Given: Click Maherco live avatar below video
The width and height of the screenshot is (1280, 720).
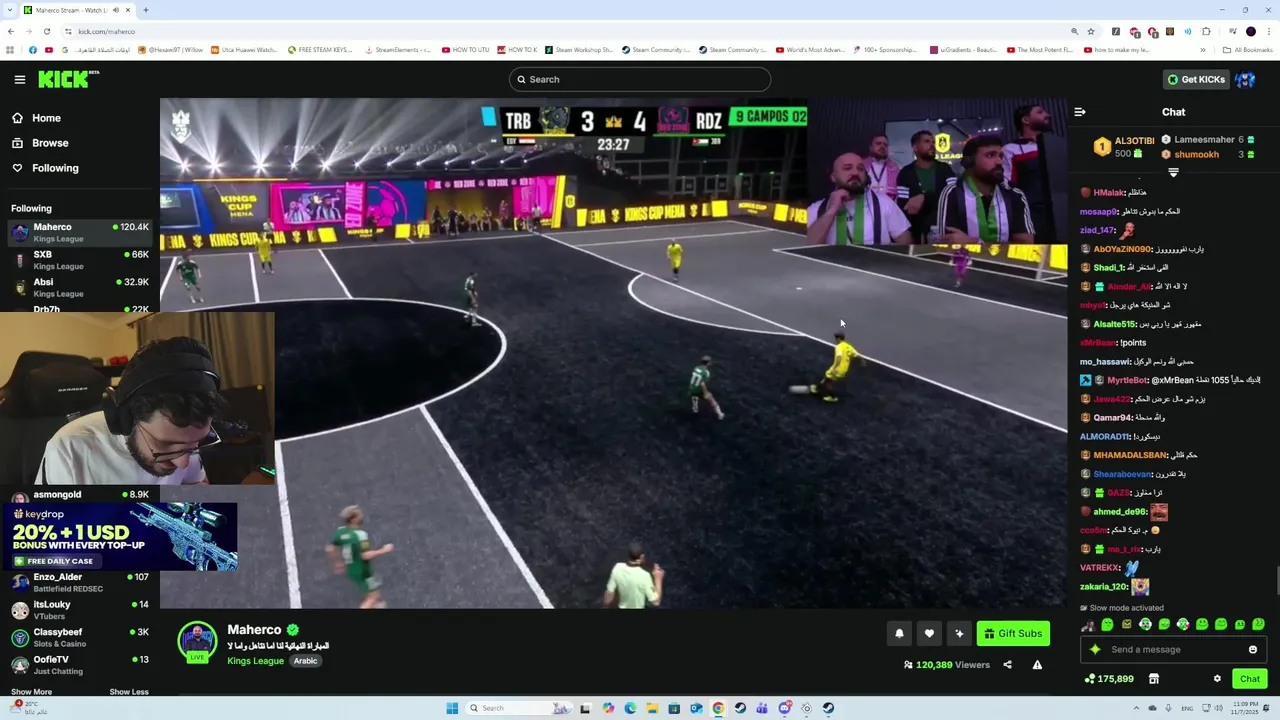Looking at the screenshot, I should pyautogui.click(x=197, y=642).
